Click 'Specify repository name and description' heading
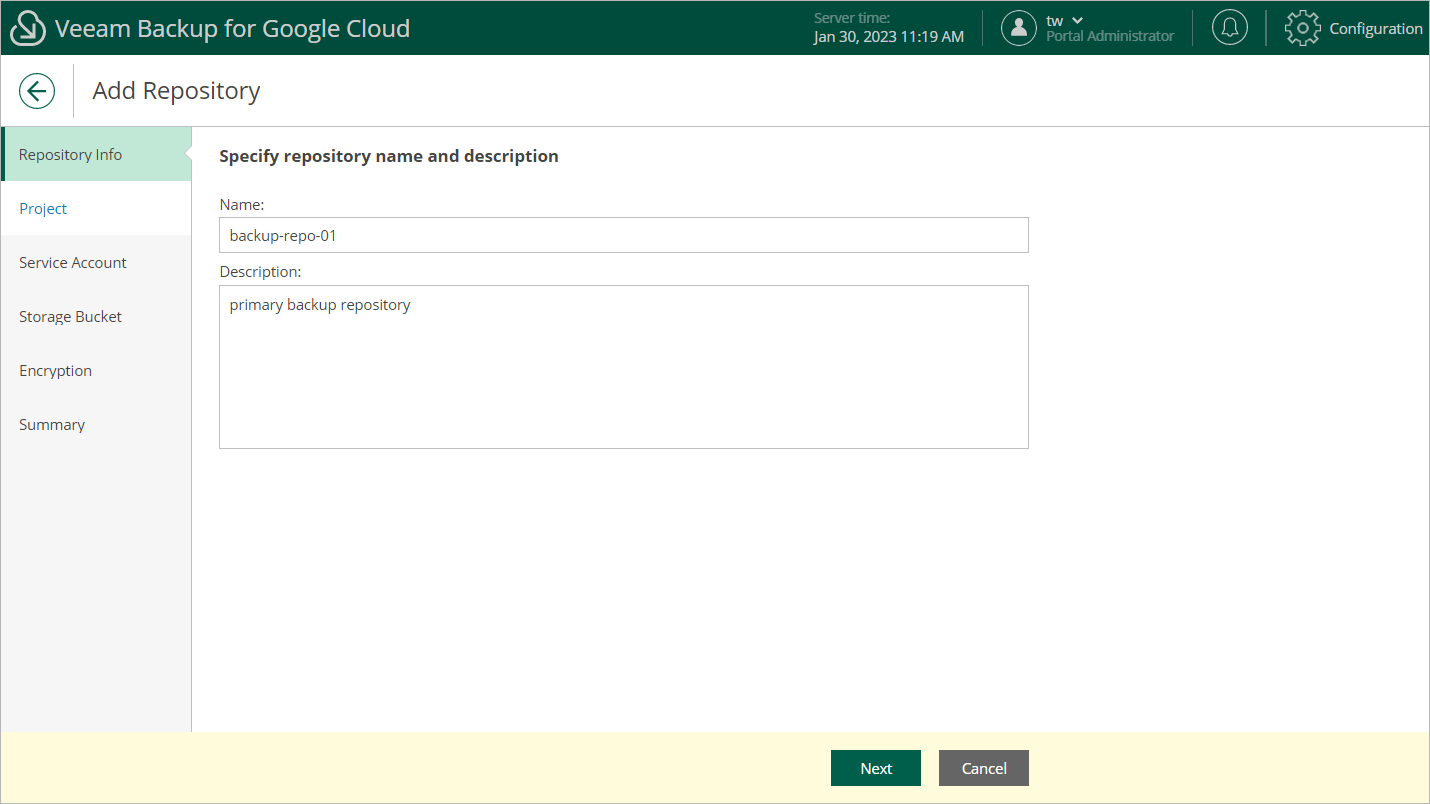1430x804 pixels. click(x=389, y=156)
